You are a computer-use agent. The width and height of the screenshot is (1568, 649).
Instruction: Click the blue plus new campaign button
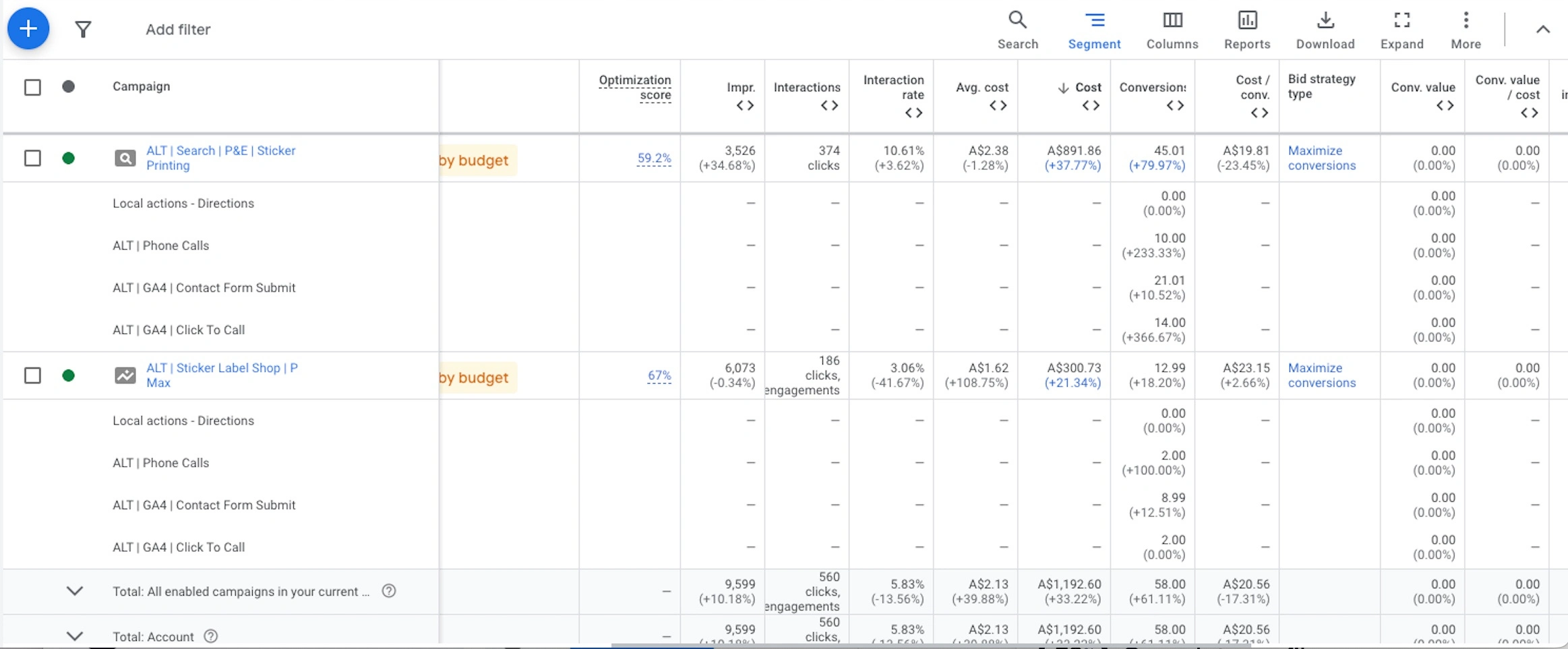point(28,29)
